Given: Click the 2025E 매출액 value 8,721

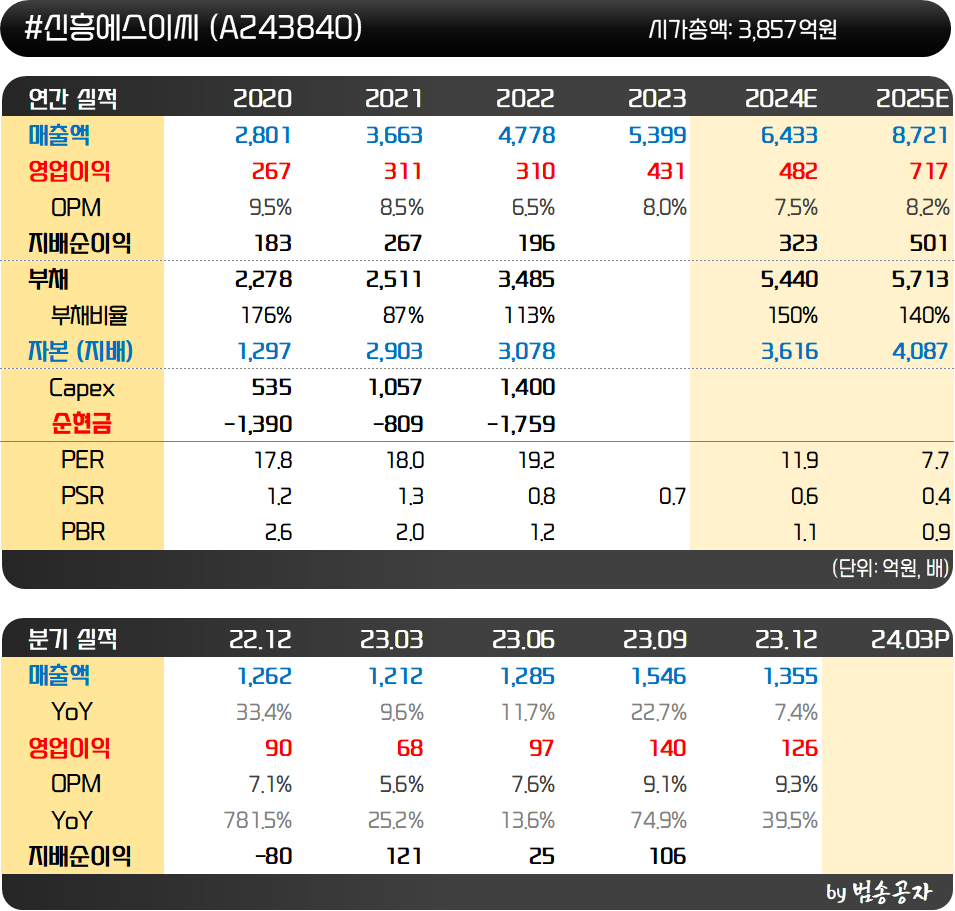Looking at the screenshot, I should click(920, 135).
